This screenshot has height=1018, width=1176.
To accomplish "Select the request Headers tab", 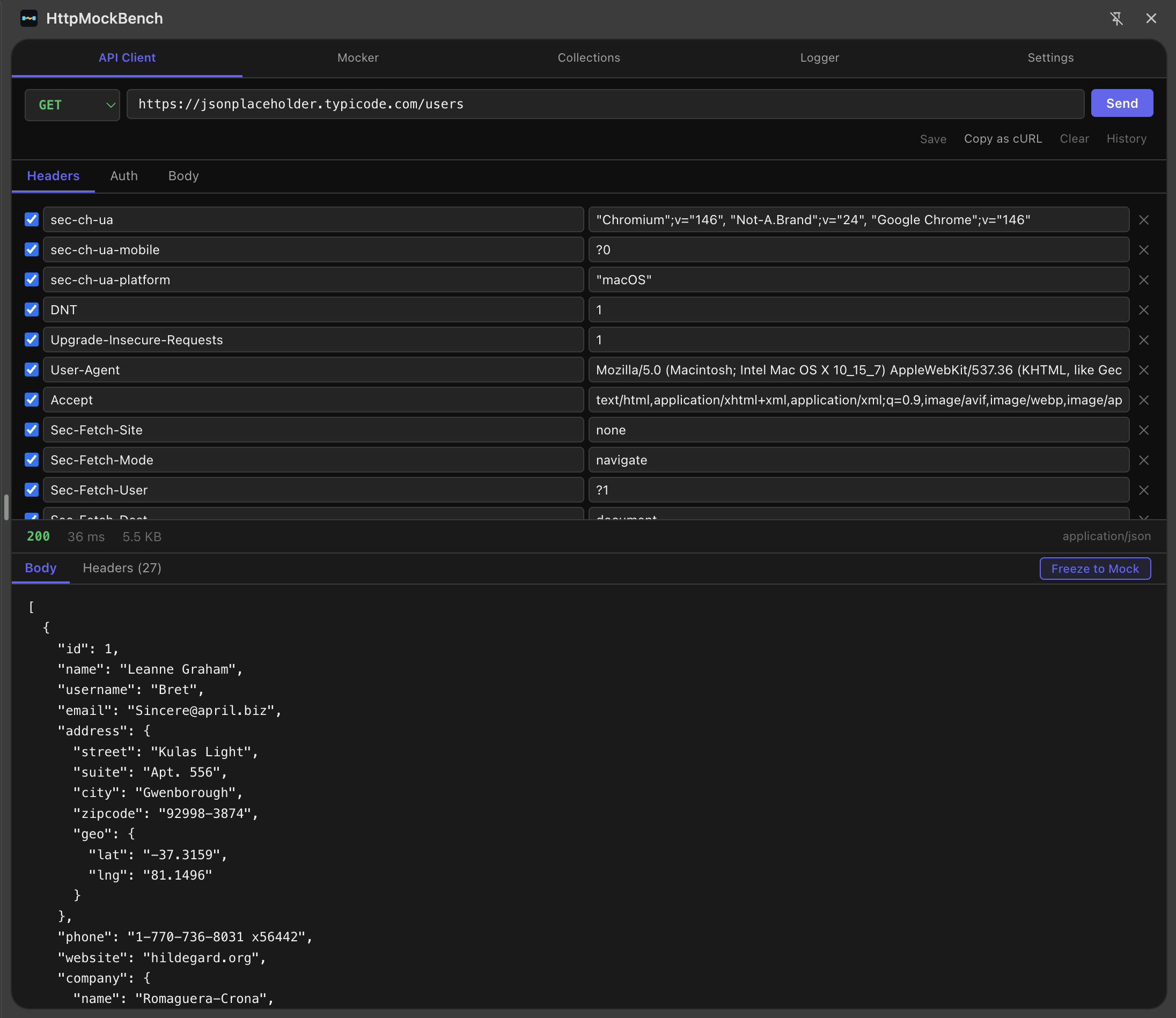I will coord(54,176).
